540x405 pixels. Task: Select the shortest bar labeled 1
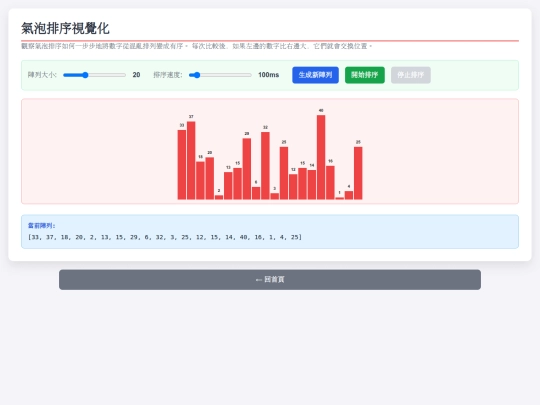[340, 198]
